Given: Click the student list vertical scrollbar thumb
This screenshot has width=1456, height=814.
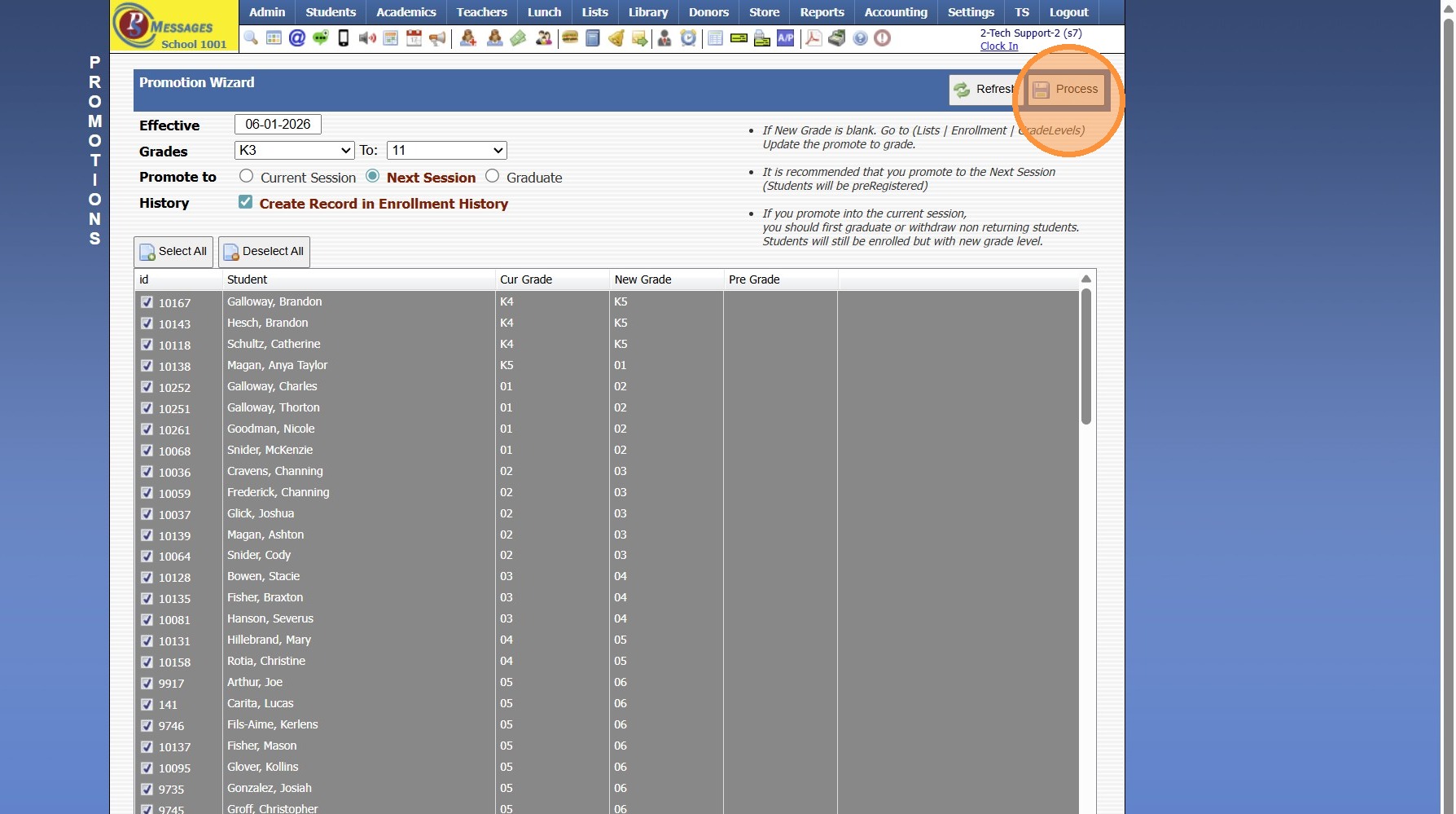Looking at the screenshot, I should coord(1085,357).
